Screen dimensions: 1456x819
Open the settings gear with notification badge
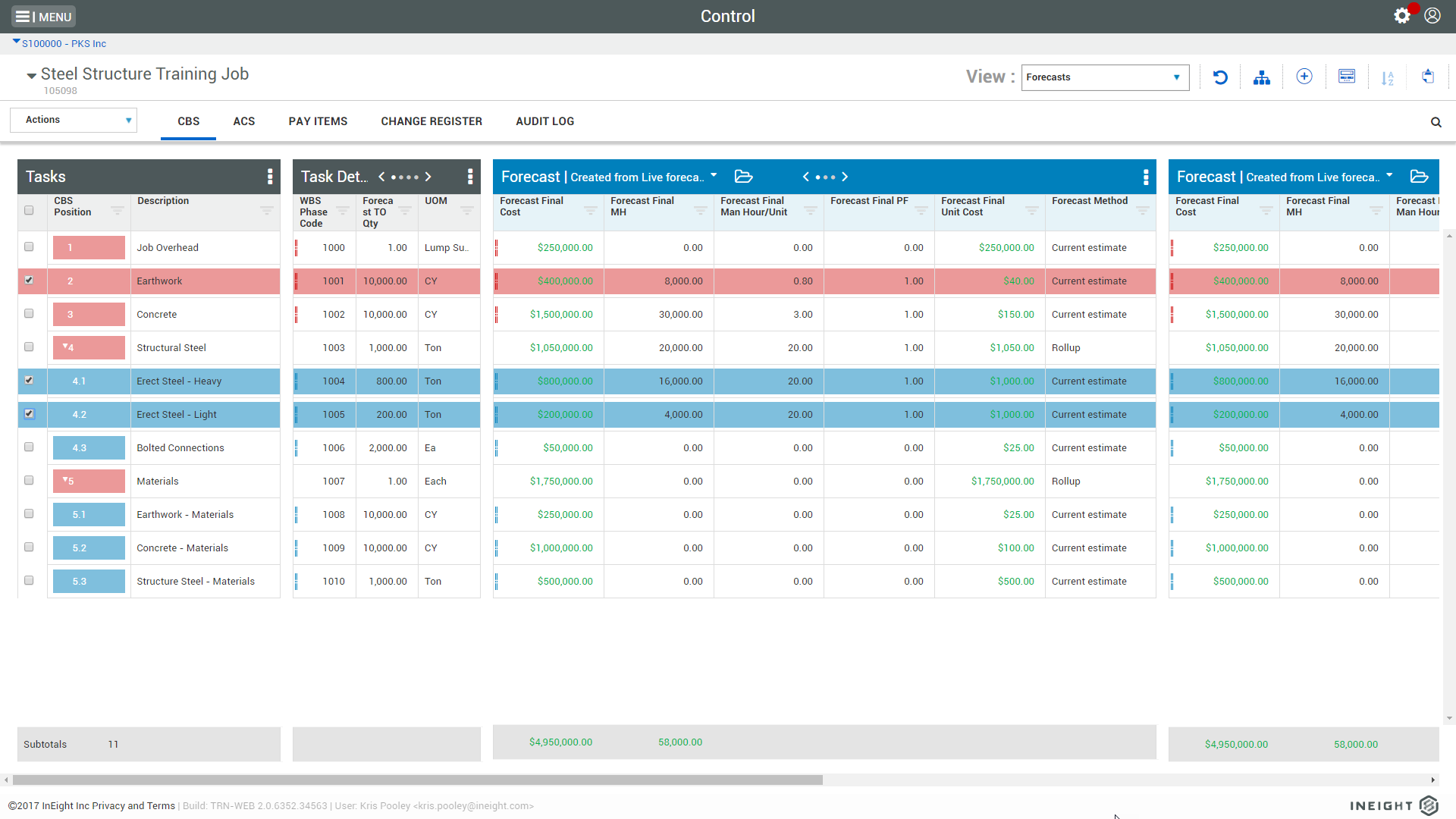coord(1402,16)
